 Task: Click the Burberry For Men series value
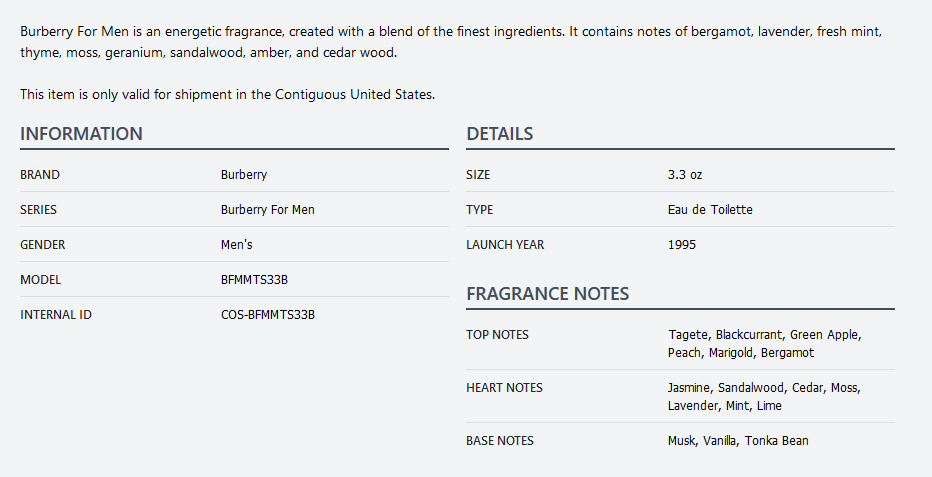267,210
